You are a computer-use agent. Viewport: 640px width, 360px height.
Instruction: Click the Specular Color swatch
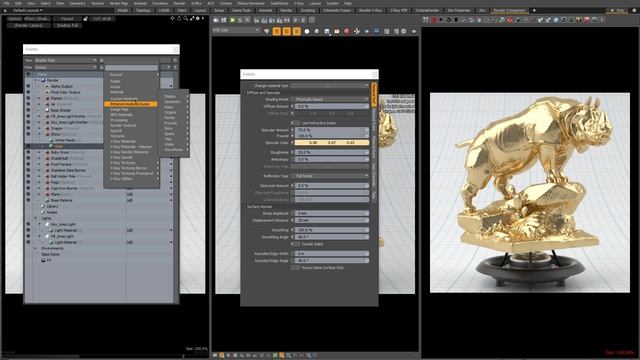(x=332, y=143)
